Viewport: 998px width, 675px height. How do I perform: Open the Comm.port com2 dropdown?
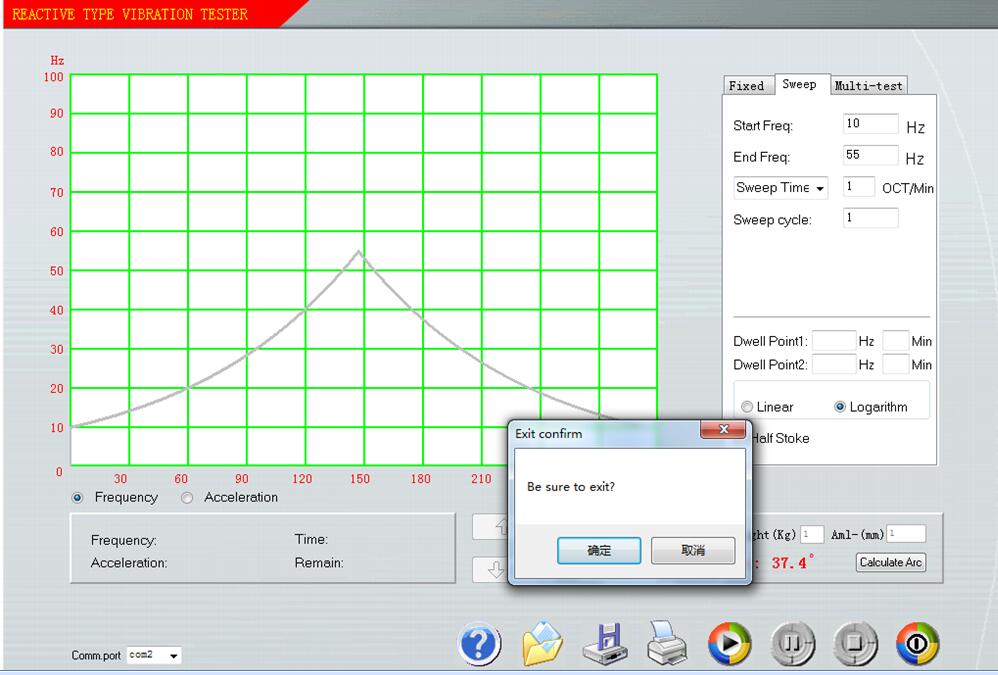[x=154, y=655]
